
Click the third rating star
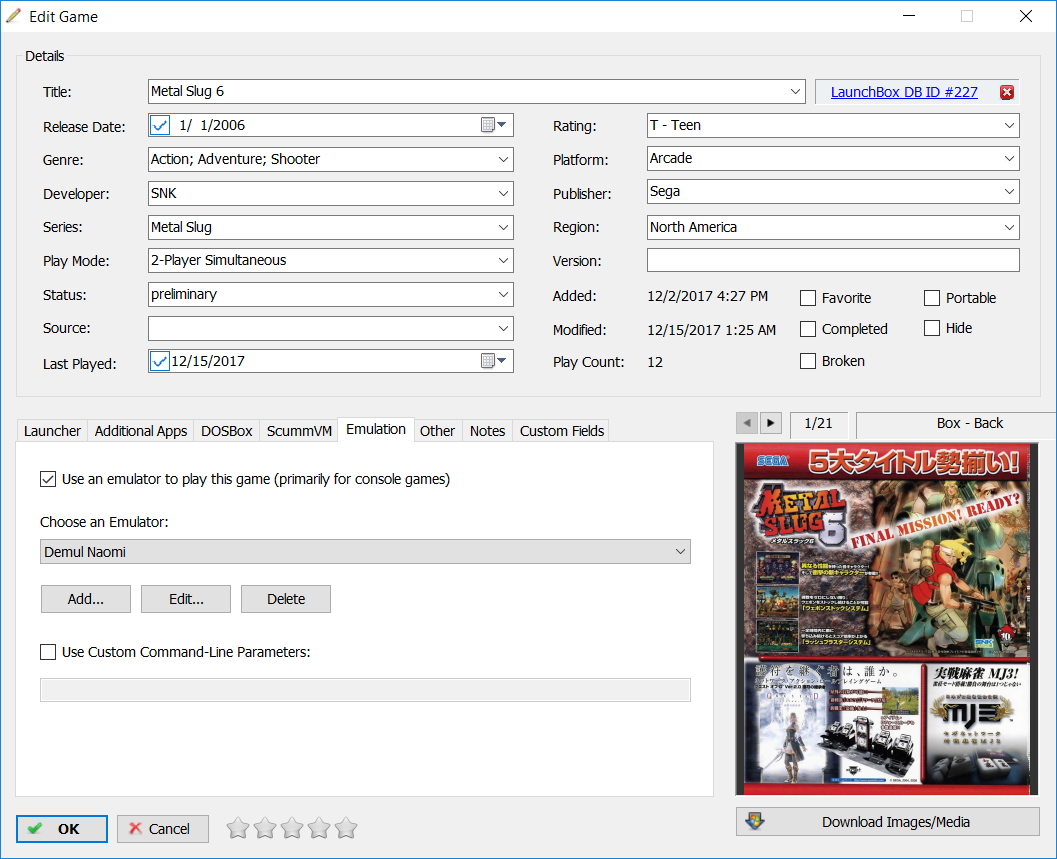point(292,828)
